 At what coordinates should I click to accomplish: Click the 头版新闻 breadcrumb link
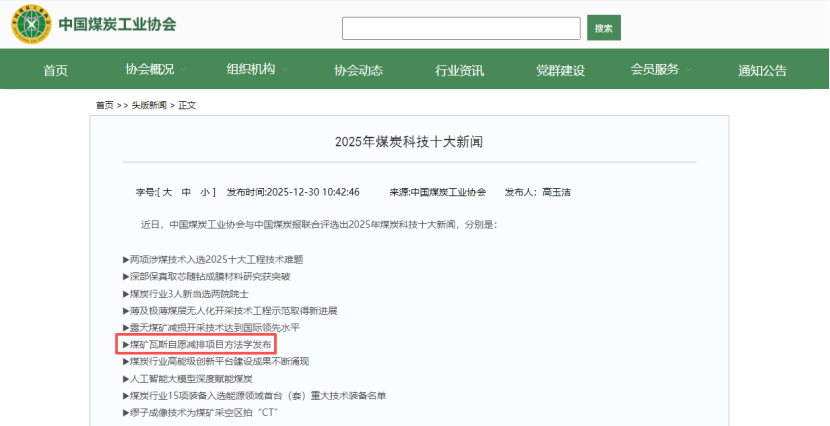149,105
